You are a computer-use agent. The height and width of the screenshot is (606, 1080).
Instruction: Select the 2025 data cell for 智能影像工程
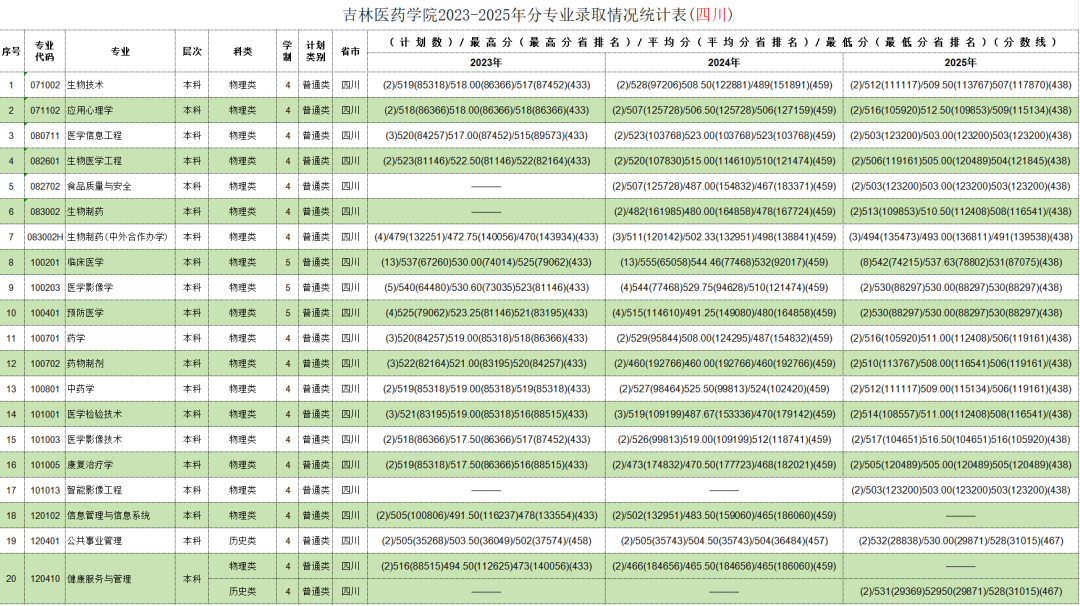pos(961,490)
